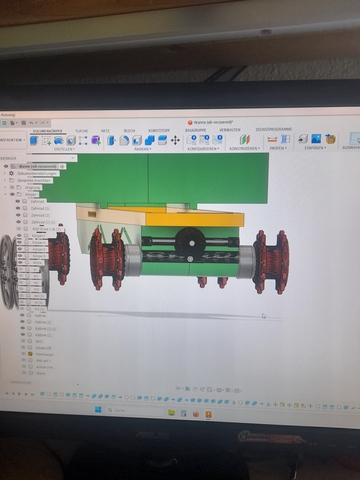Switch to the Fläche tab
The width and height of the screenshot is (360, 480).
coord(82,131)
